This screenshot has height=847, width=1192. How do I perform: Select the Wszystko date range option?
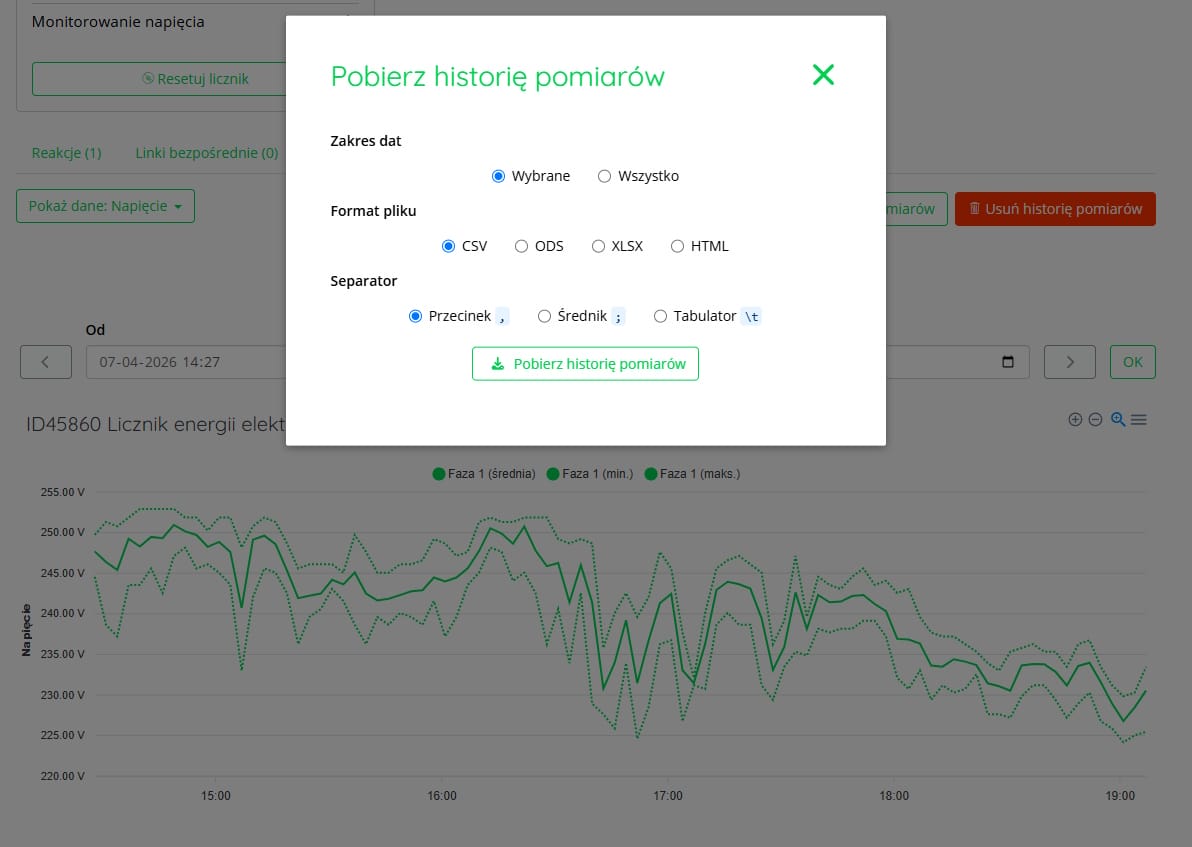604,175
